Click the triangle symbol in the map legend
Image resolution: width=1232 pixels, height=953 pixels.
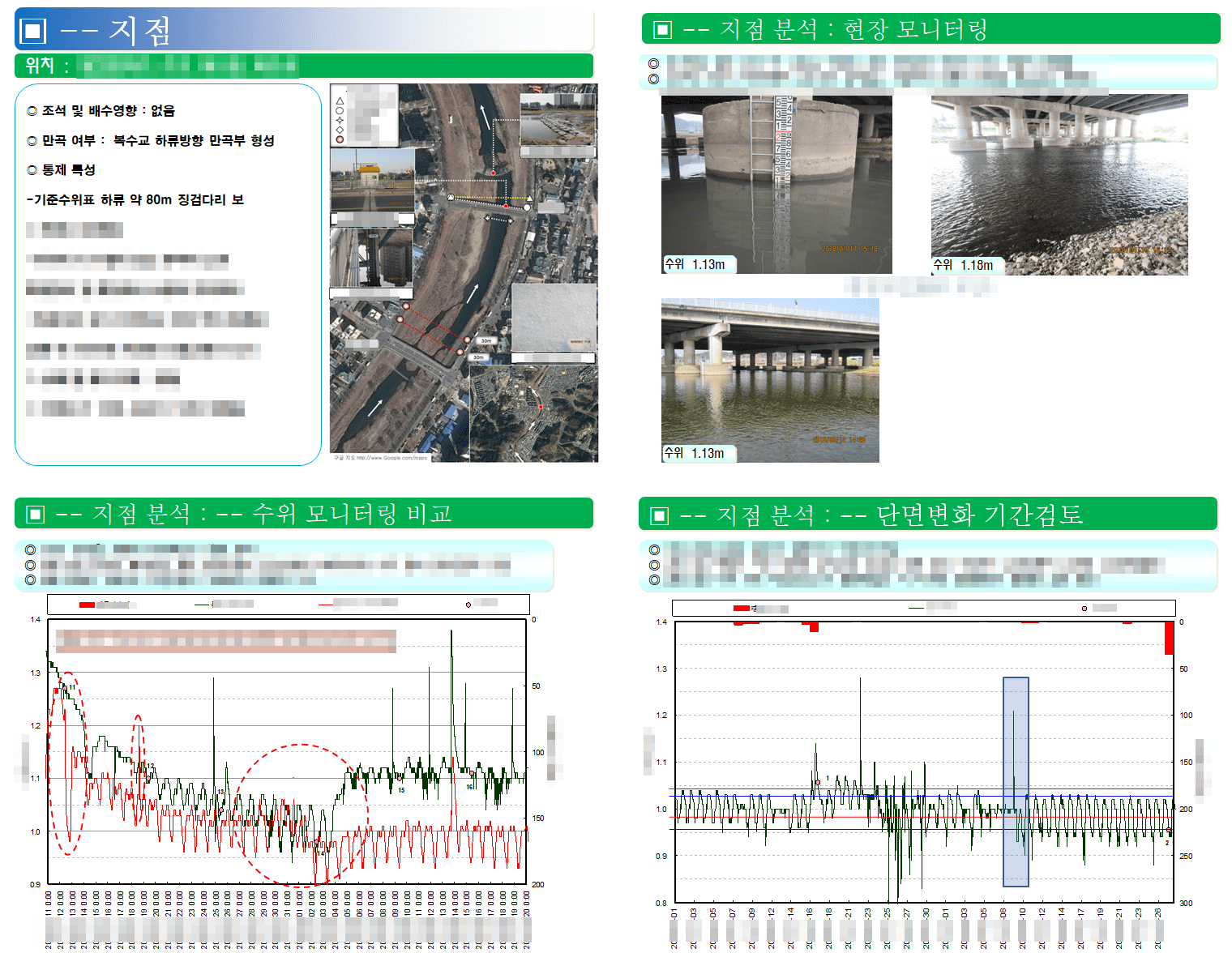pos(339,102)
